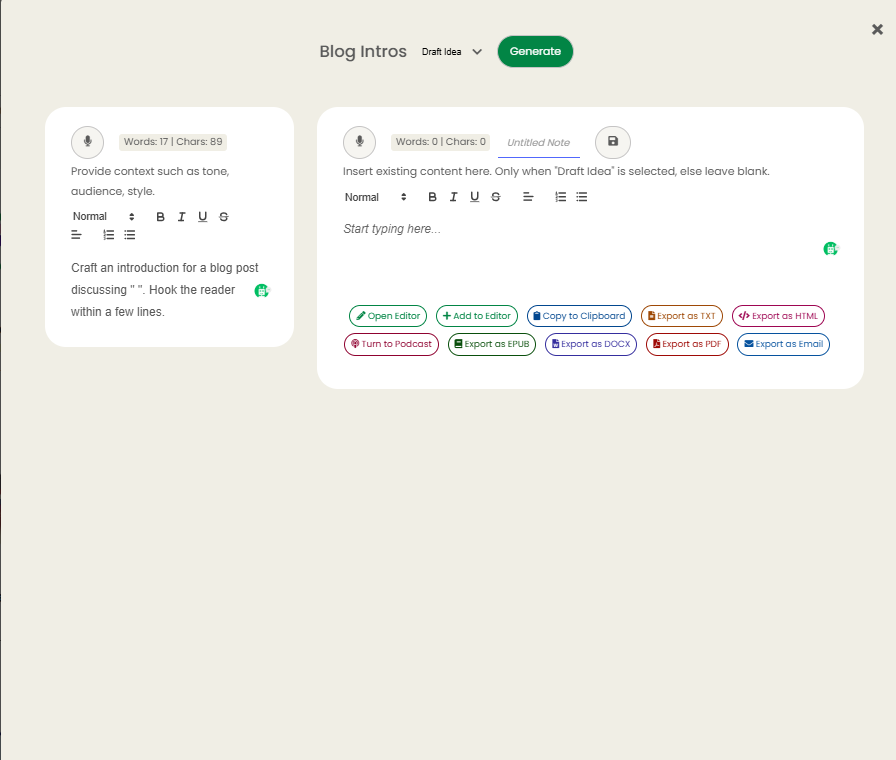
Task: Insert numbered list in the content editor
Action: pyautogui.click(x=561, y=197)
